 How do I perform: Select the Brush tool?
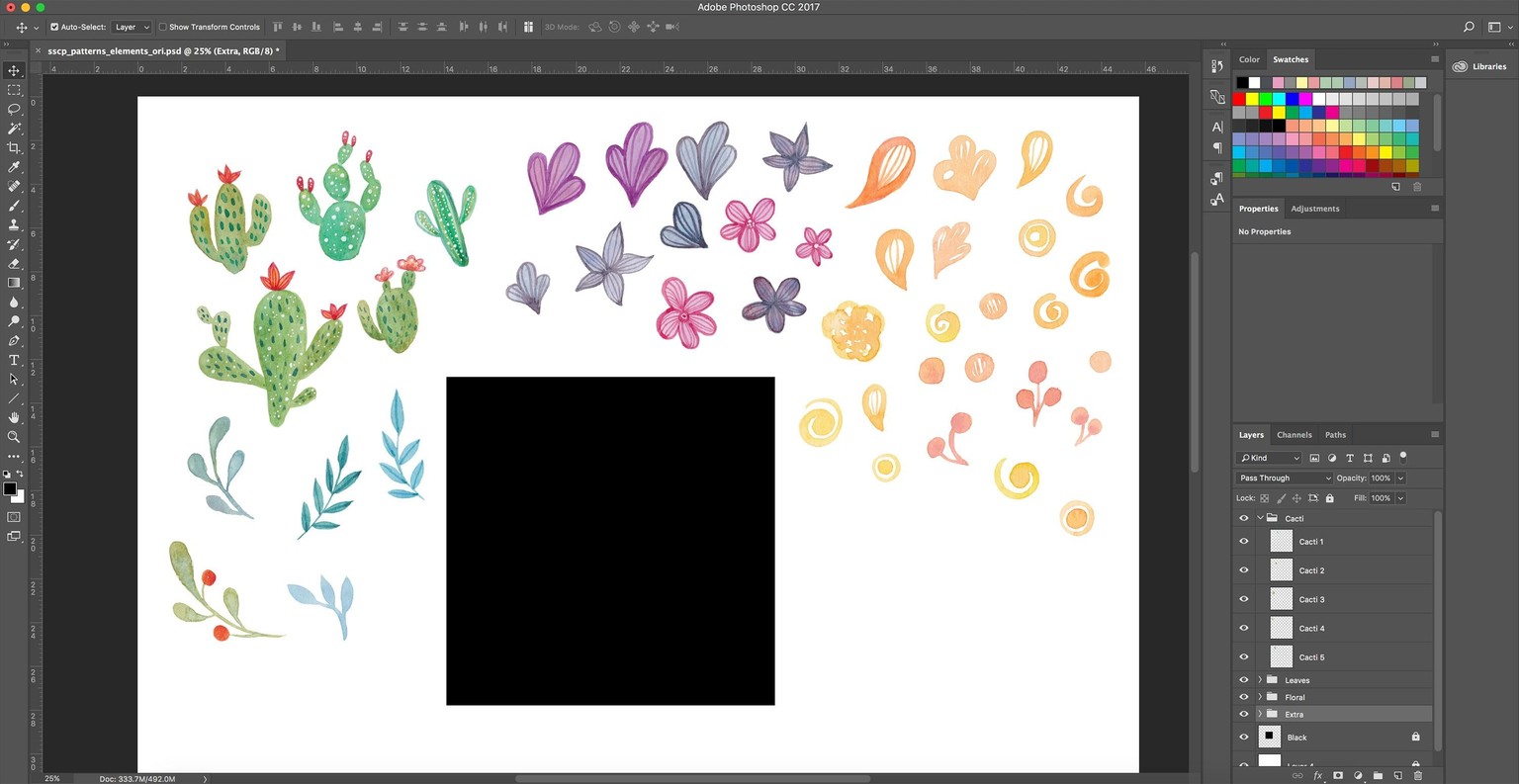point(14,206)
